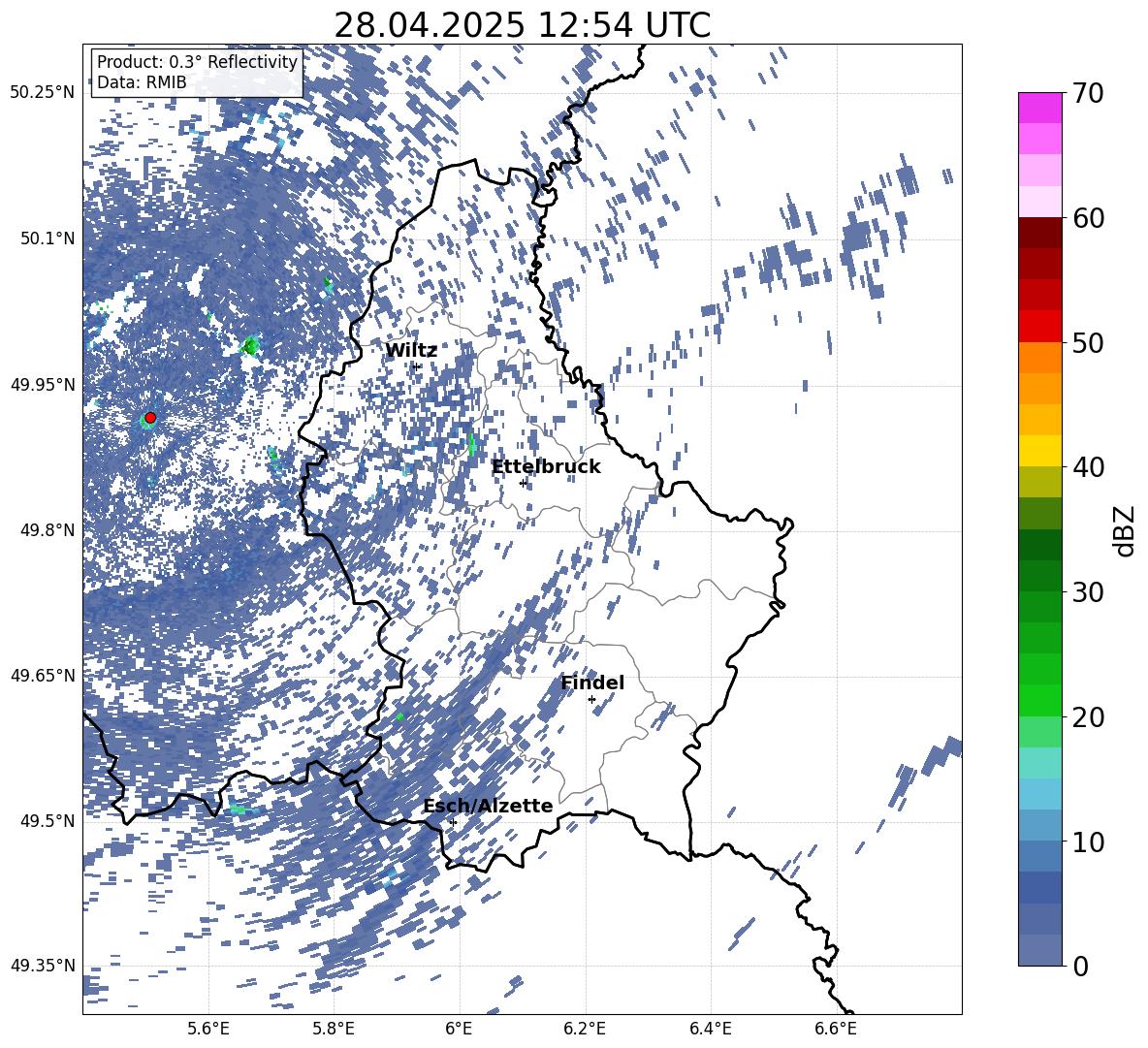1148x1048 pixels.
Task: Click the 40 tick on colorbar
Action: pos(1088,467)
